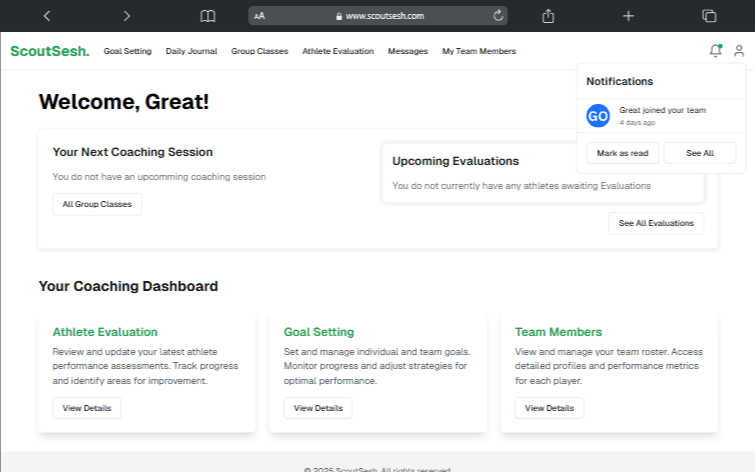Open the Goal Setting menu item
This screenshot has width=755, height=472.
[127, 51]
